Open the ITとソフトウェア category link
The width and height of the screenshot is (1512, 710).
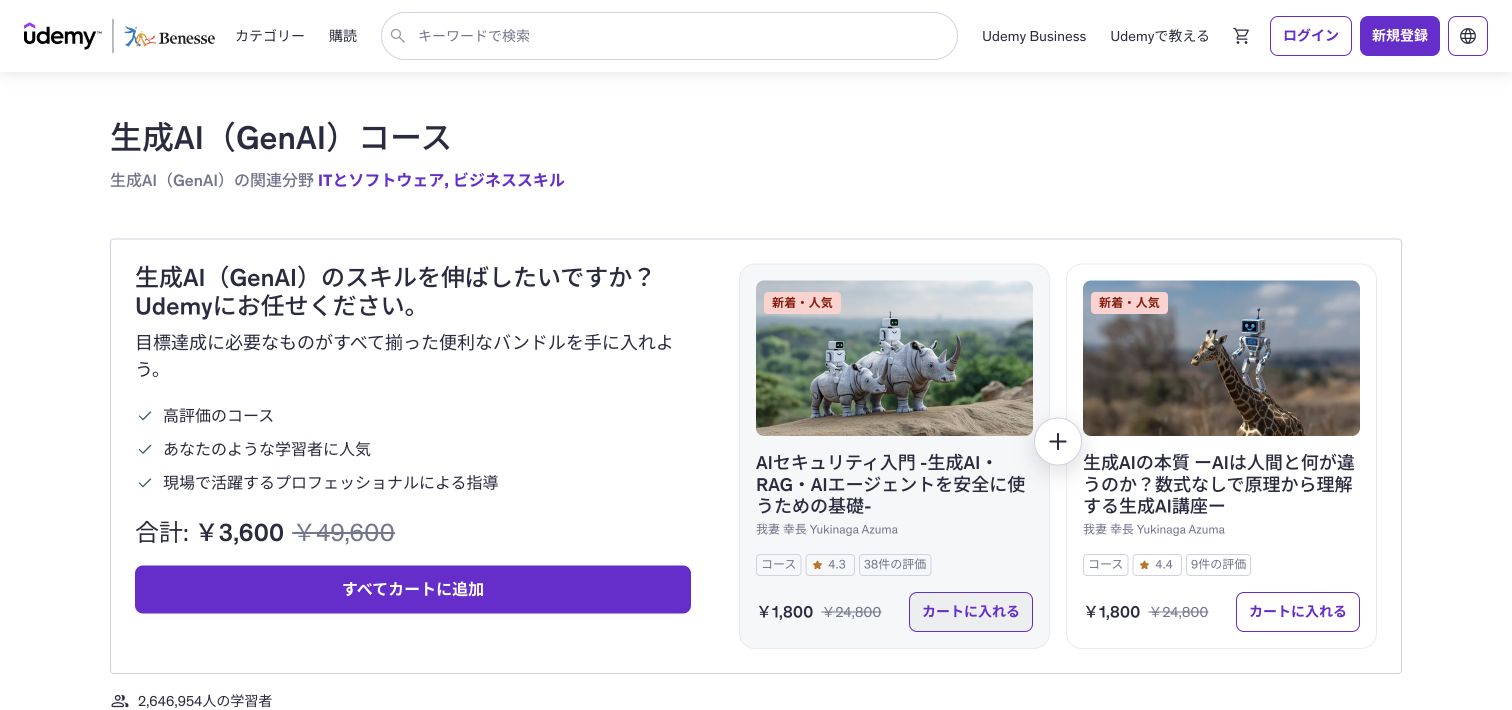pos(381,180)
